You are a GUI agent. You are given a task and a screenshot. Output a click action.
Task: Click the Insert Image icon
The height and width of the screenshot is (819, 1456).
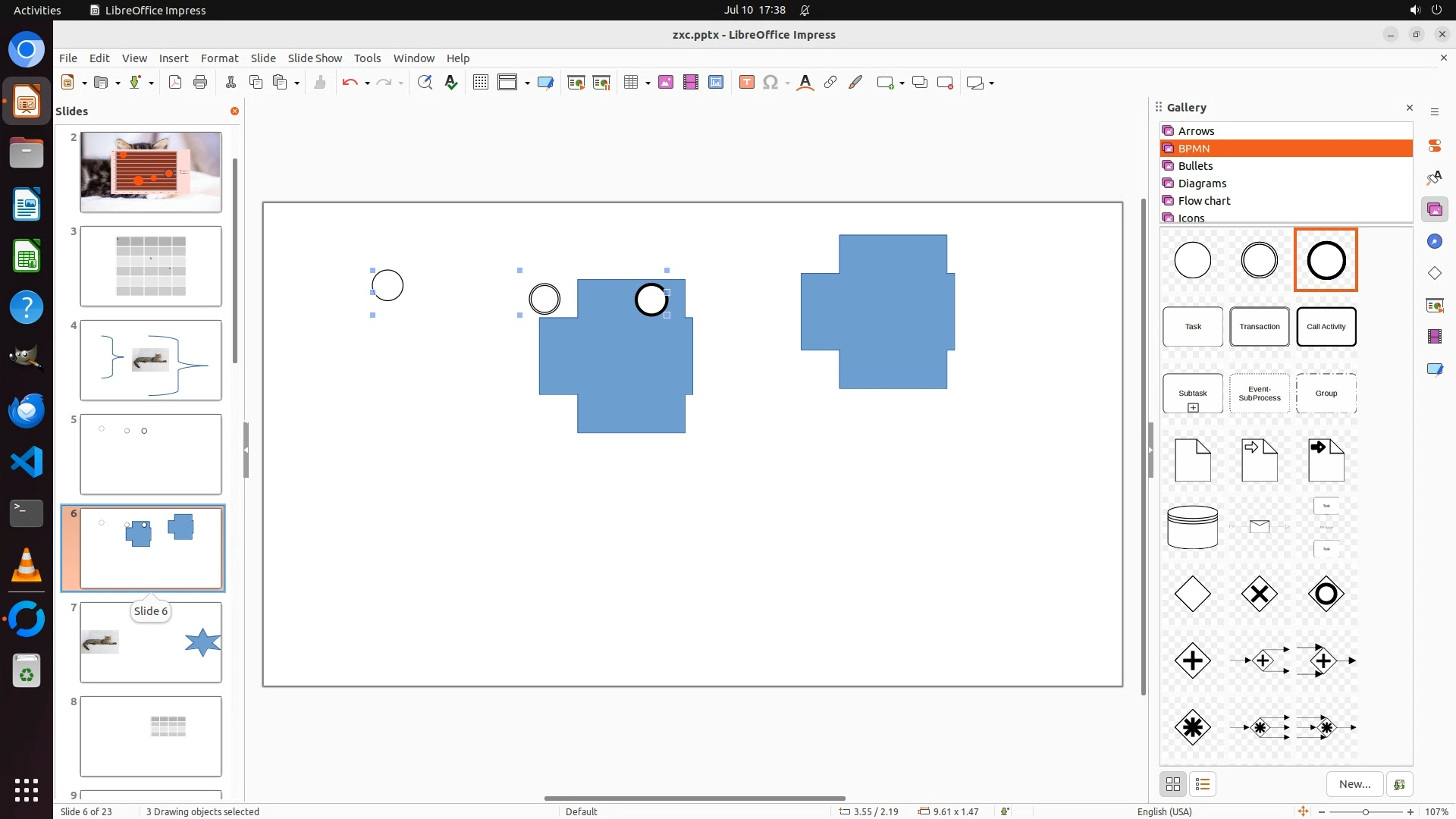click(x=666, y=83)
